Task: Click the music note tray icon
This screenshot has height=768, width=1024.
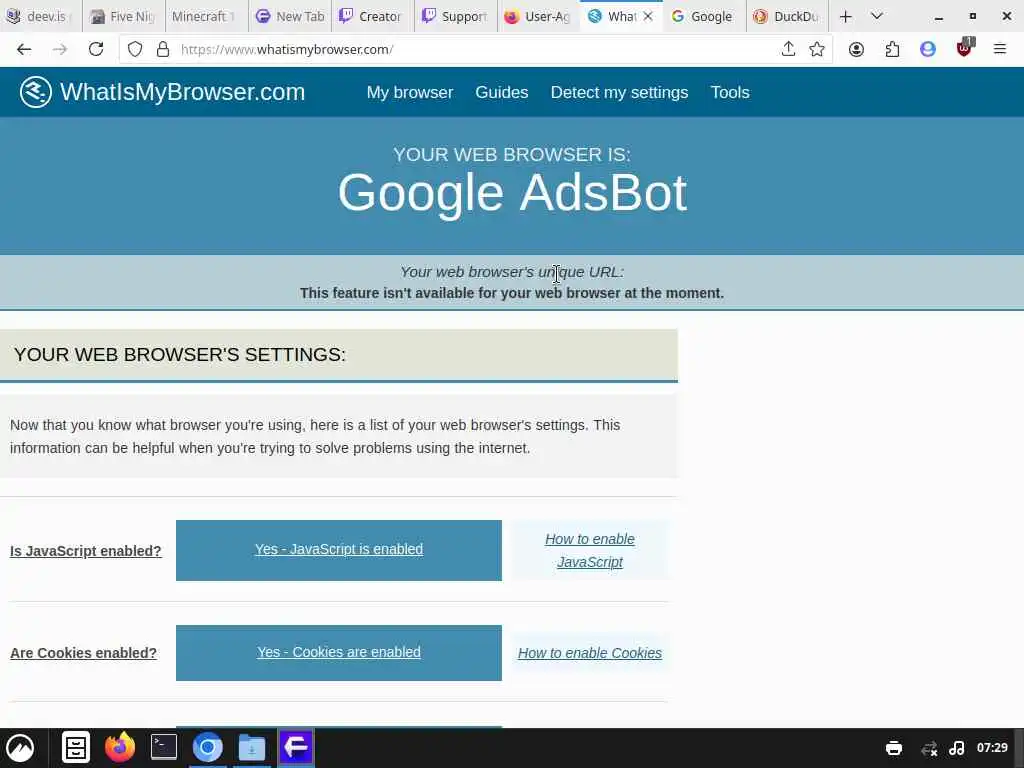Action: point(957,748)
